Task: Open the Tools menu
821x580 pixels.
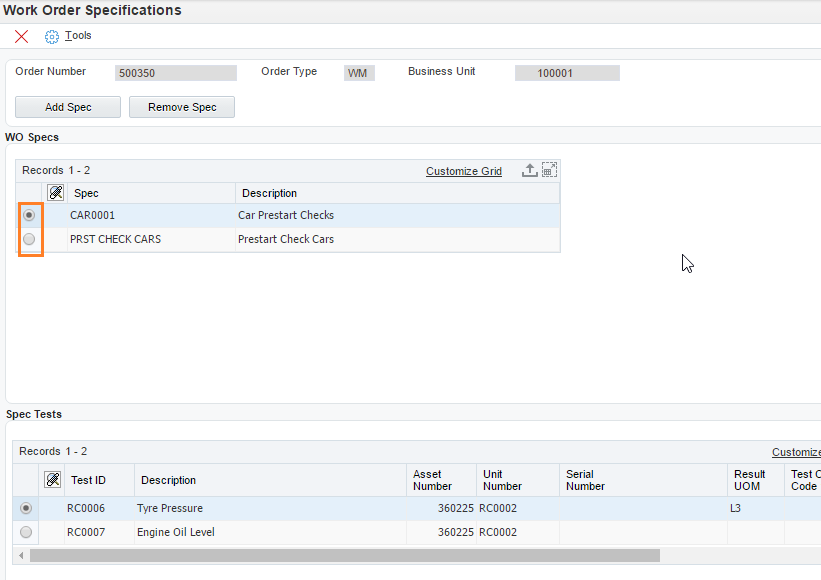Action: click(78, 36)
